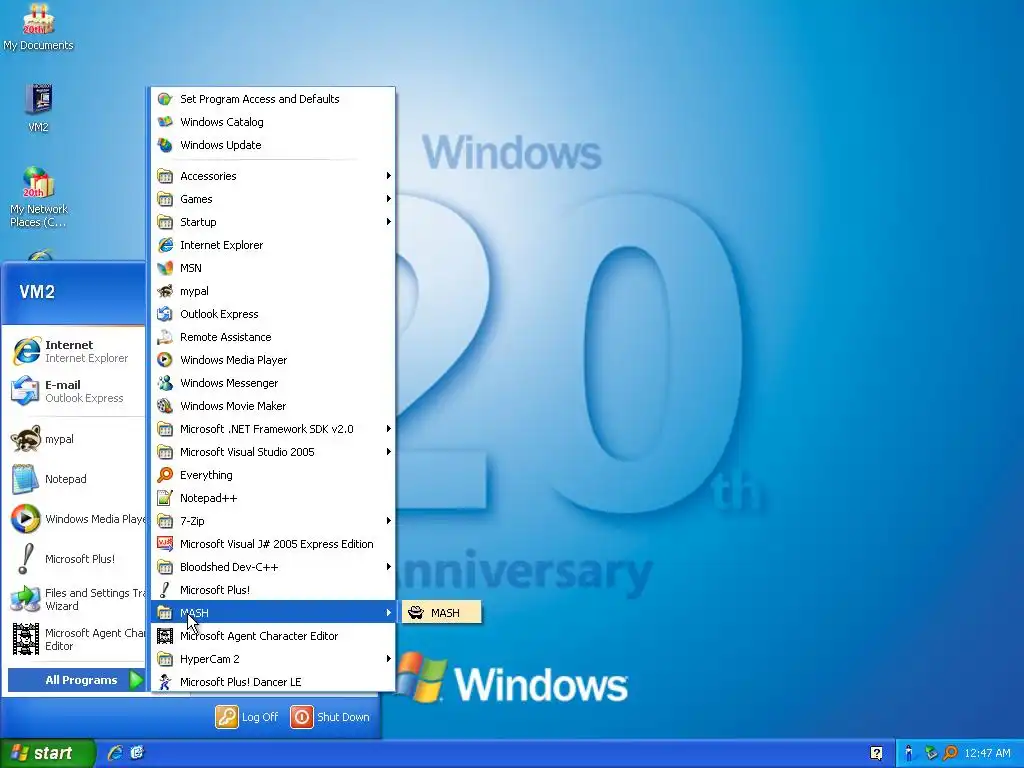The image size is (1024, 768).
Task: Open Microsoft Agent Character Editor in recent list
Action: pyautogui.click(x=75, y=639)
